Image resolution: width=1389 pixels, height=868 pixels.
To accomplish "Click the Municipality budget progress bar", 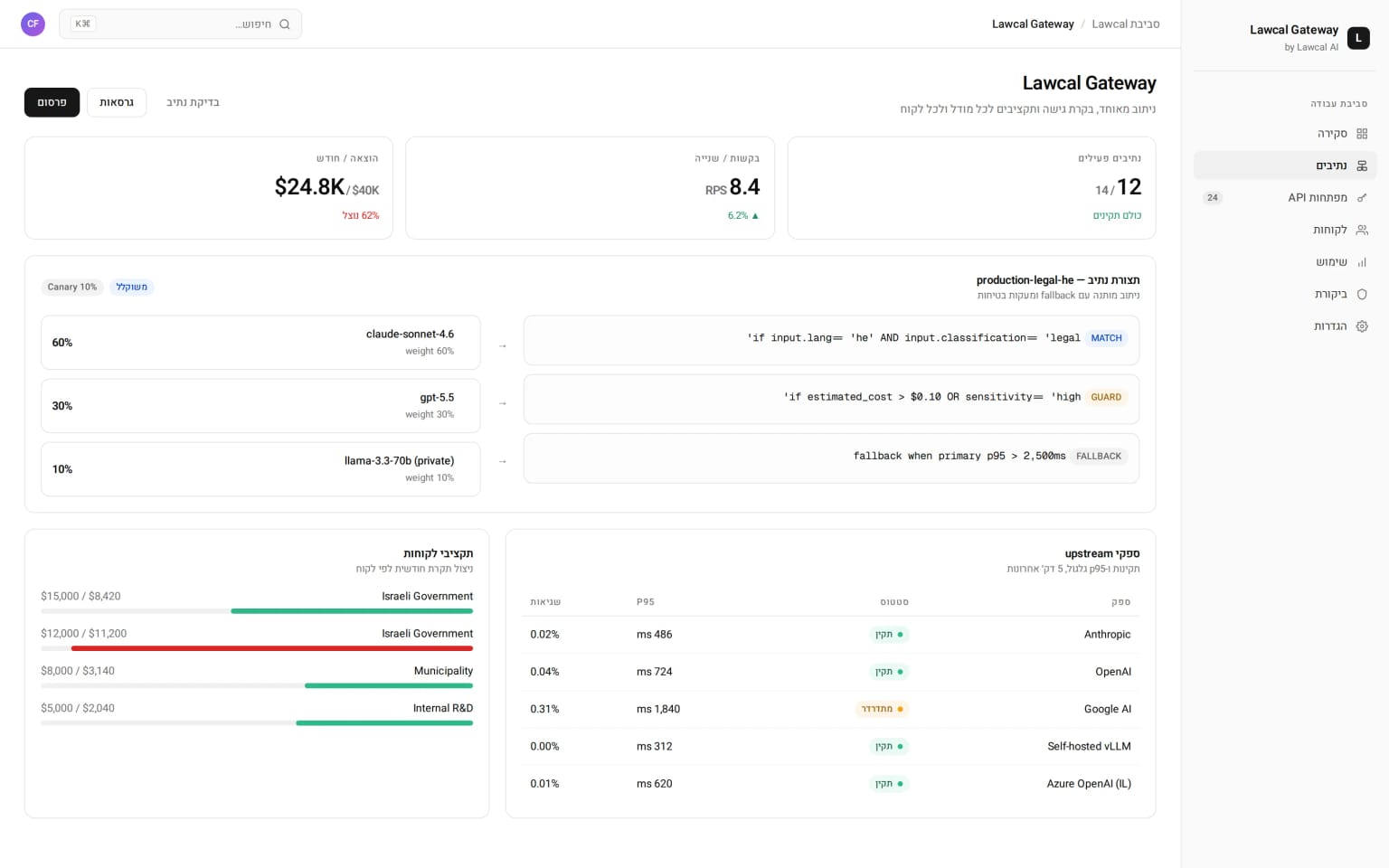I will 257,686.
